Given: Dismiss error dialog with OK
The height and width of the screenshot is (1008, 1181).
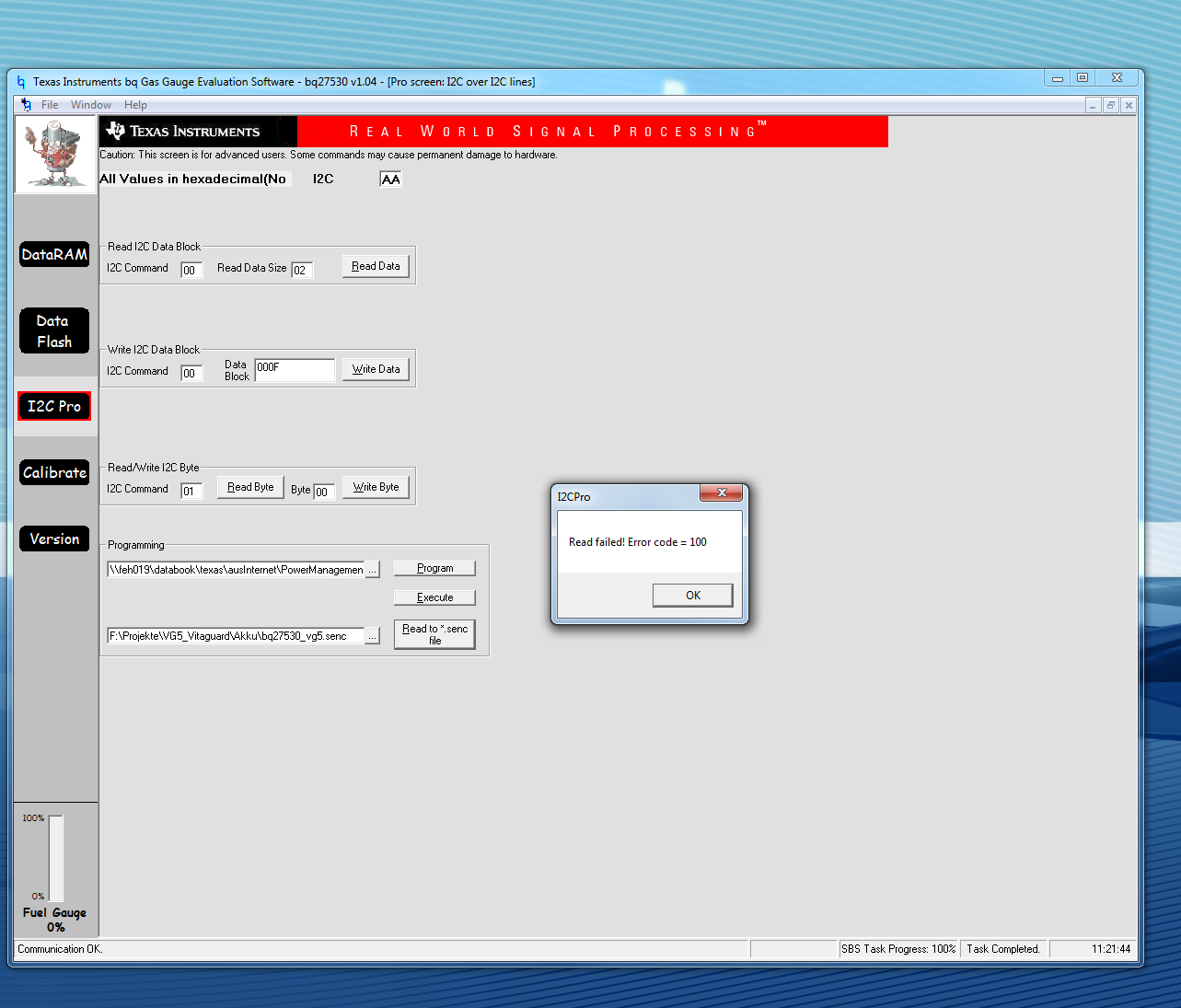Looking at the screenshot, I should [x=693, y=596].
